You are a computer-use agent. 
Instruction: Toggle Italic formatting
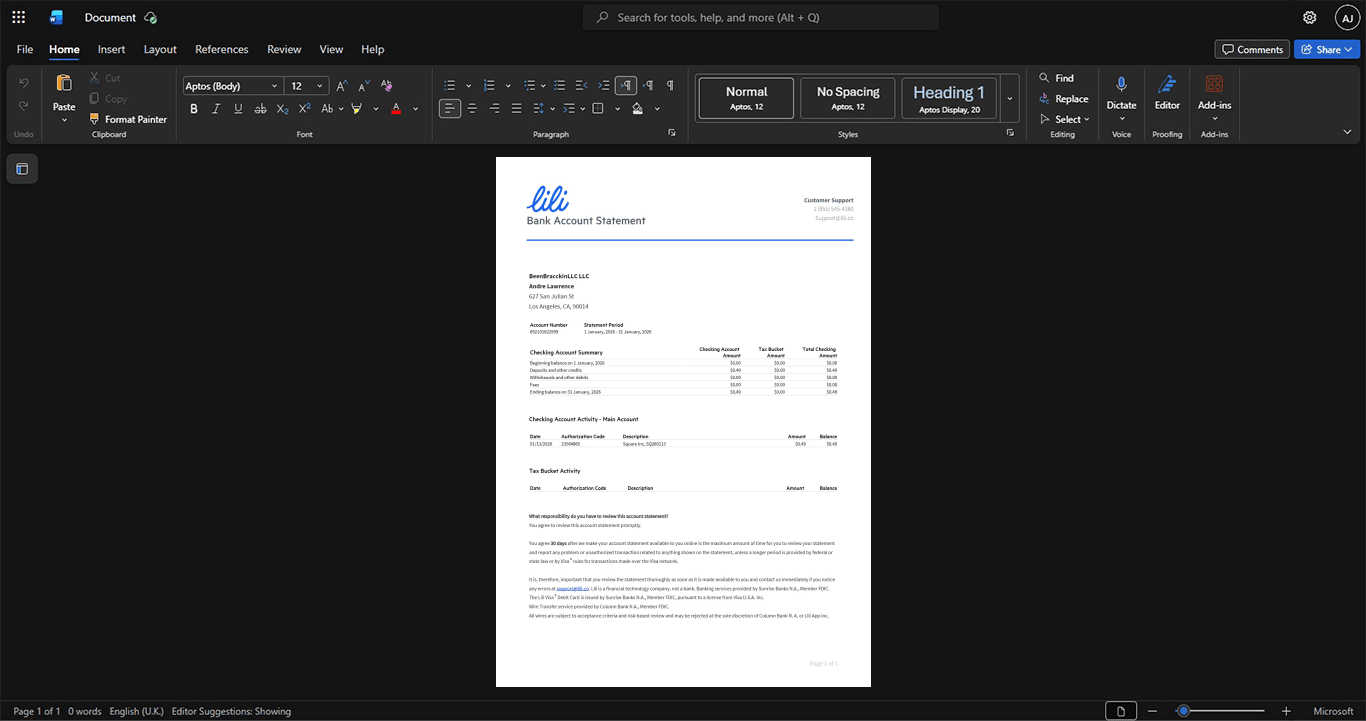click(216, 108)
